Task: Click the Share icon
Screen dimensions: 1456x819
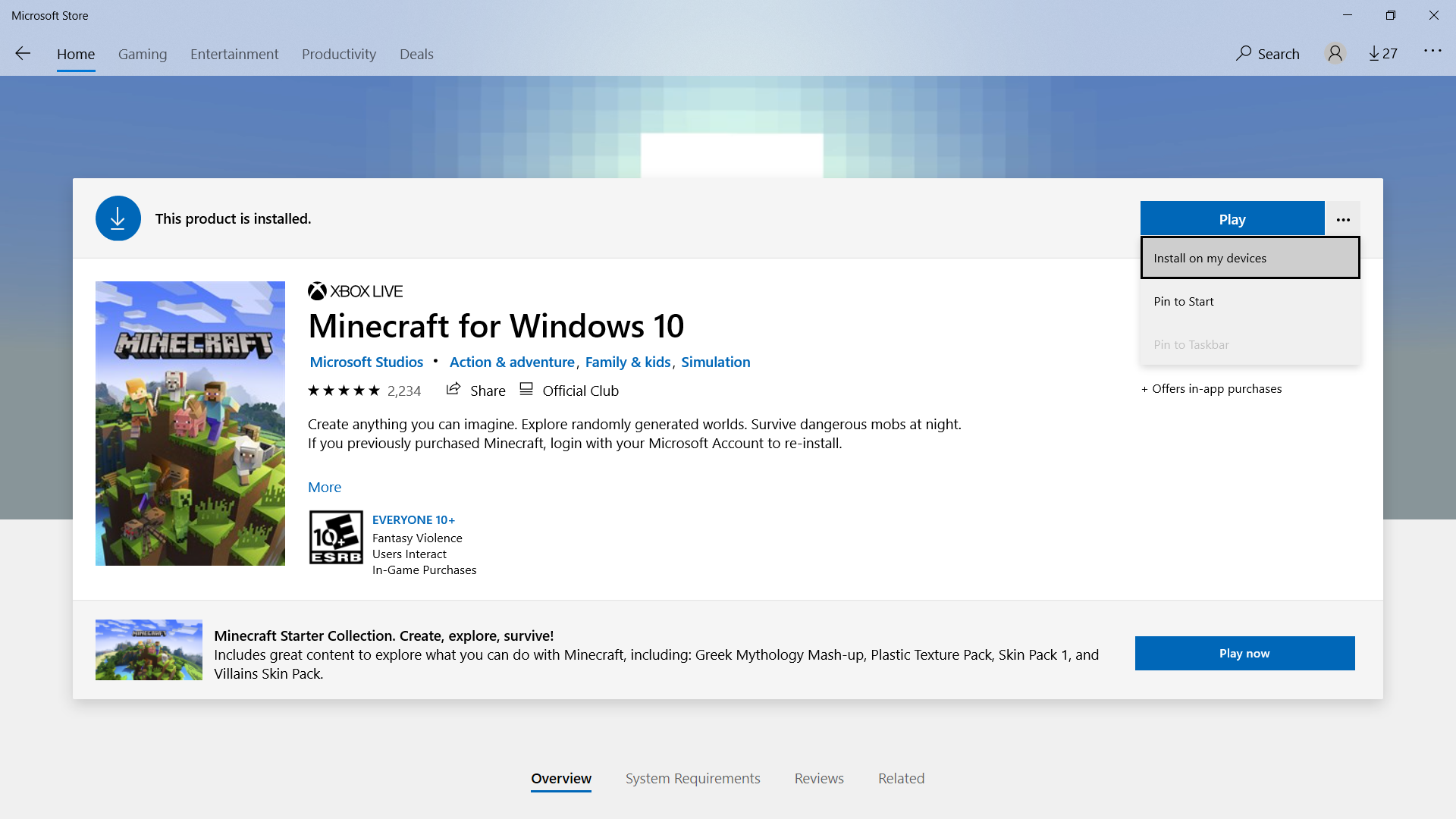Action: click(453, 389)
